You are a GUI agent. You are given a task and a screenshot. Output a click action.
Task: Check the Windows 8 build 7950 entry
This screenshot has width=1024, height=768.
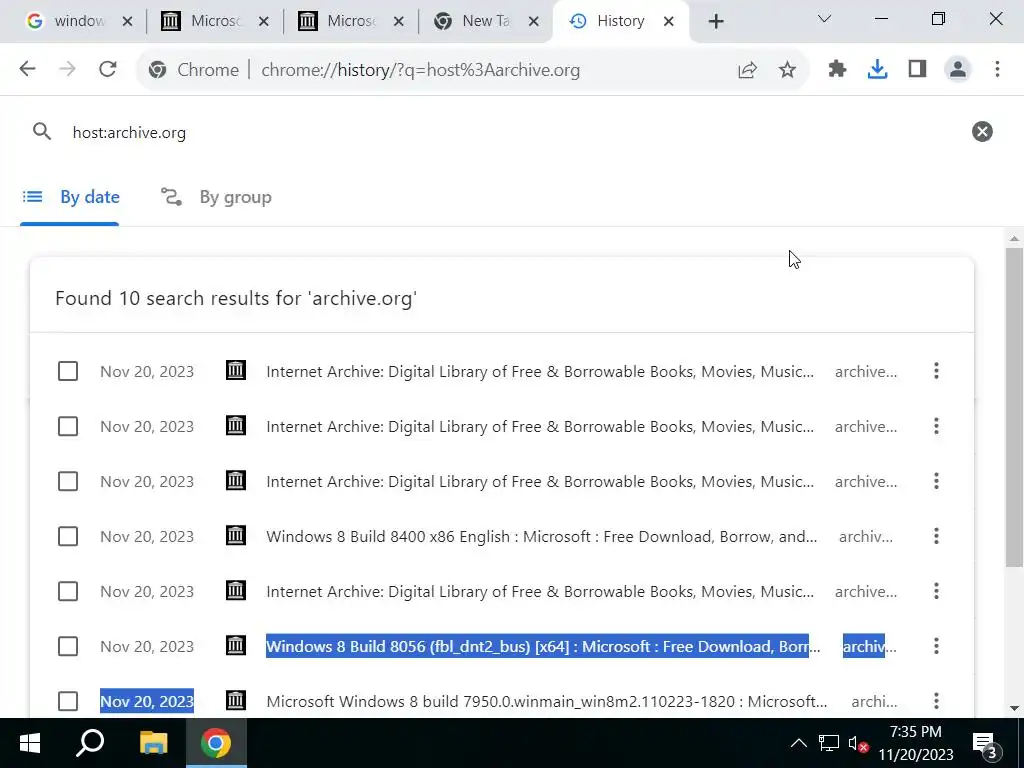click(x=68, y=701)
